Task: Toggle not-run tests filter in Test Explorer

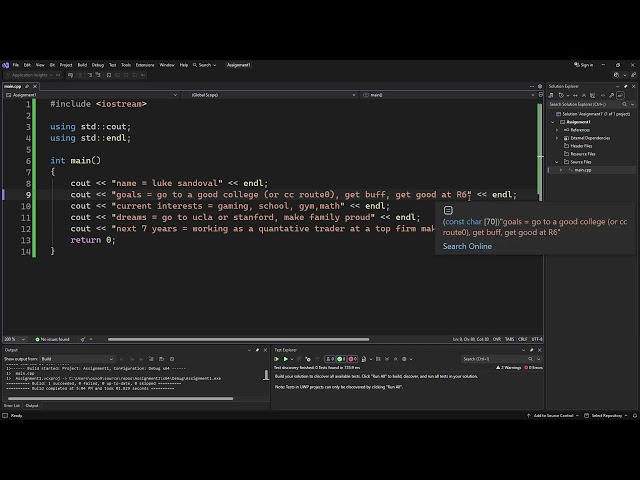Action: point(330,359)
